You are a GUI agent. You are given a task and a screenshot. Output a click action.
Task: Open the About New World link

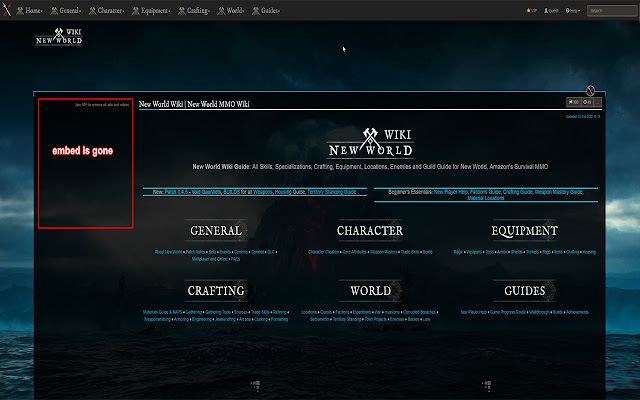pyautogui.click(x=168, y=252)
